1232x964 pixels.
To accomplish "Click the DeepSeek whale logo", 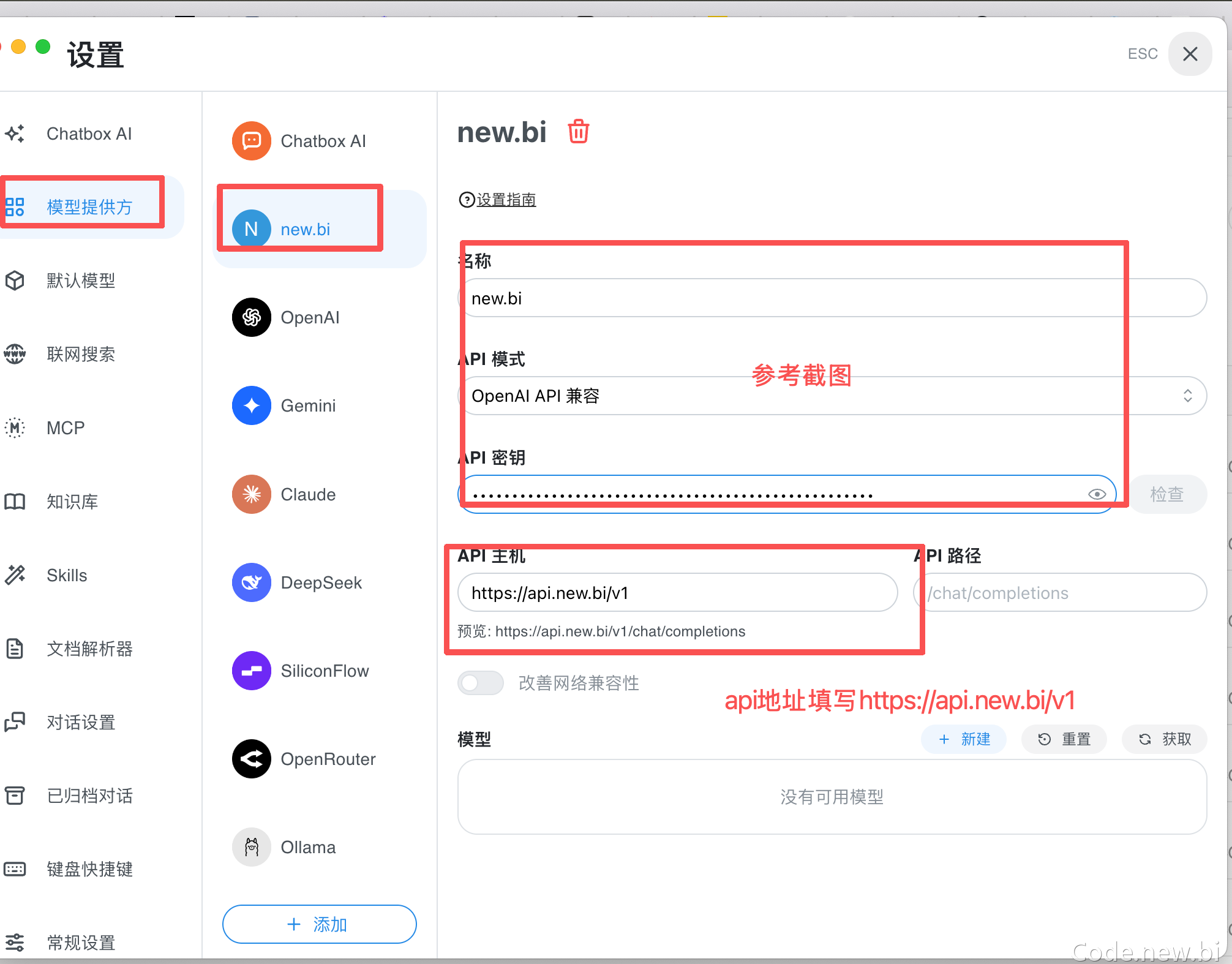I will [x=252, y=582].
